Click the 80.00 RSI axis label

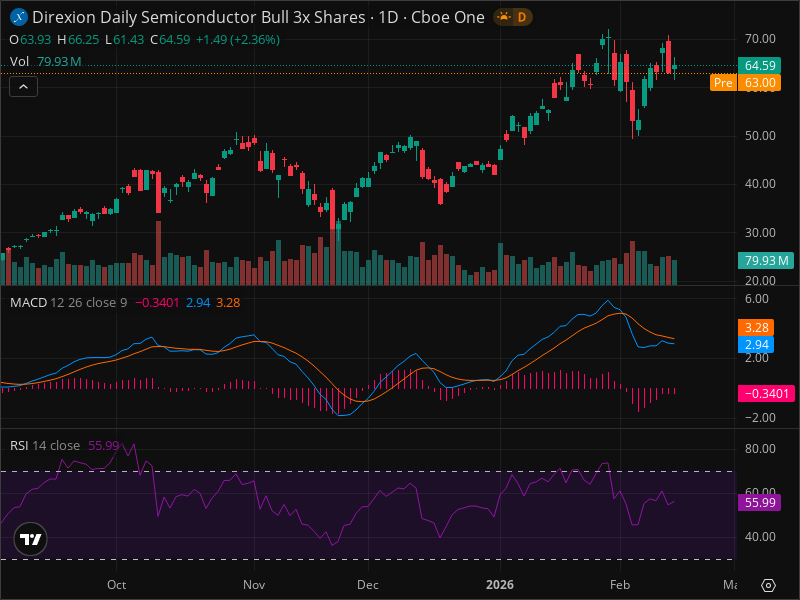coord(760,449)
